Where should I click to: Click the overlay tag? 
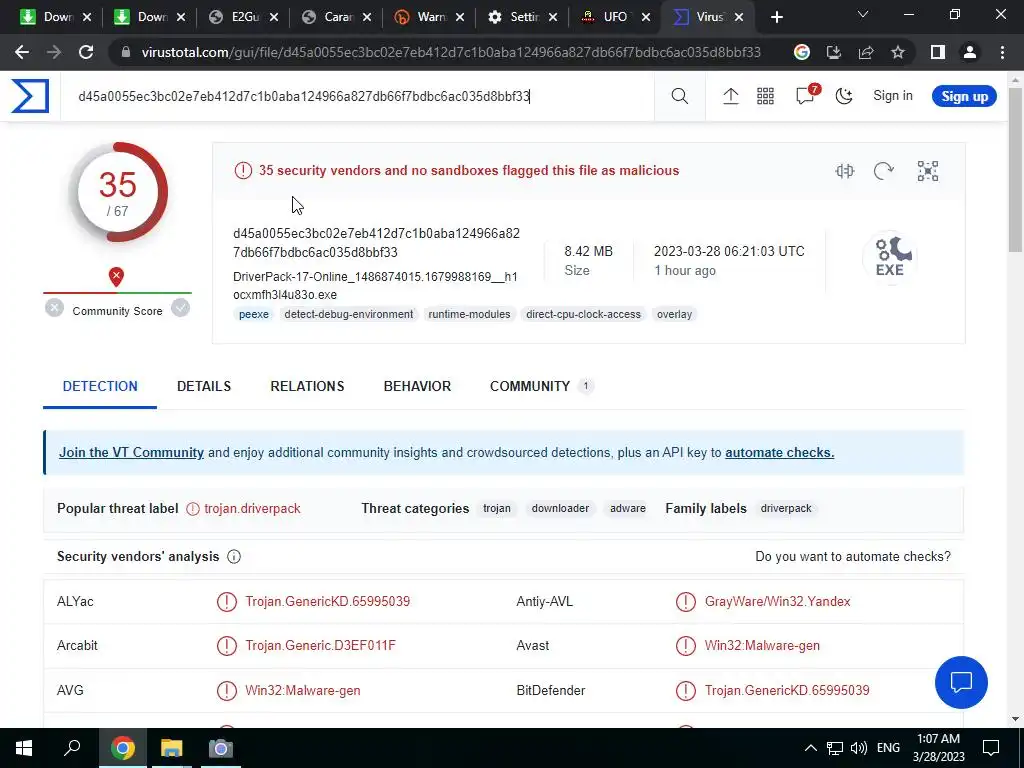[x=674, y=314]
